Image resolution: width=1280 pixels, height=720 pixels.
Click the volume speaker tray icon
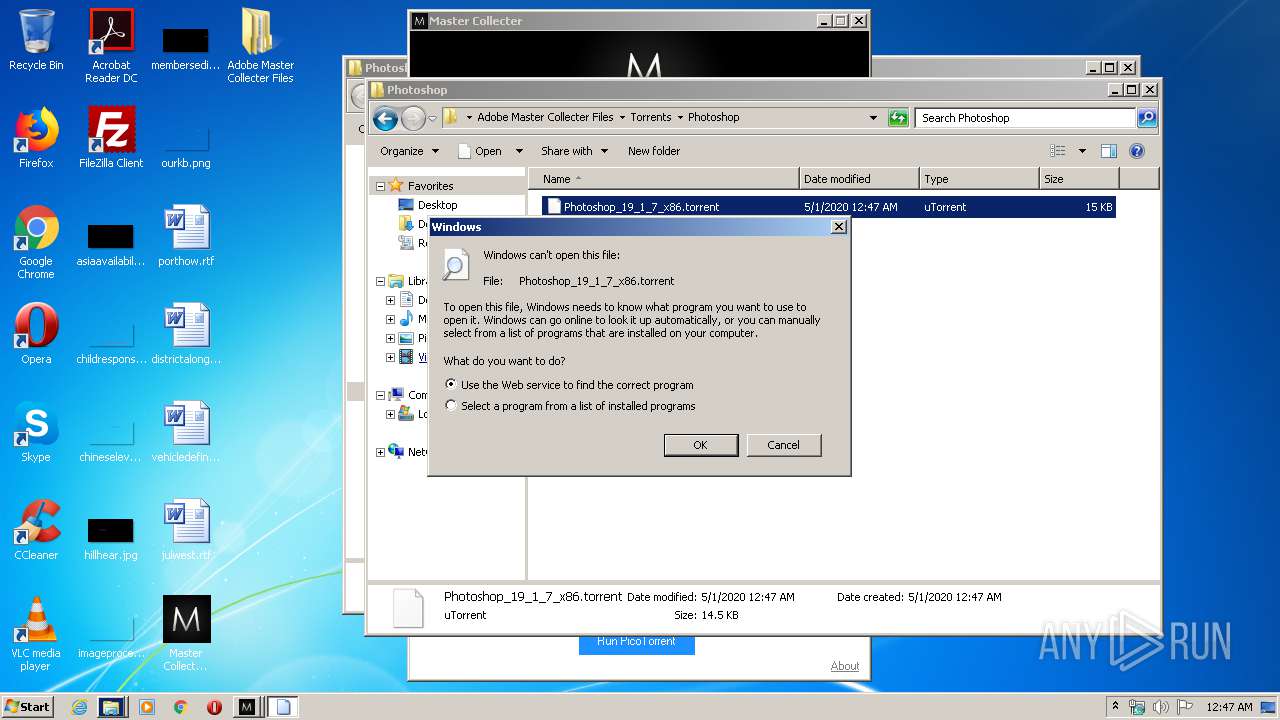tap(1160, 707)
